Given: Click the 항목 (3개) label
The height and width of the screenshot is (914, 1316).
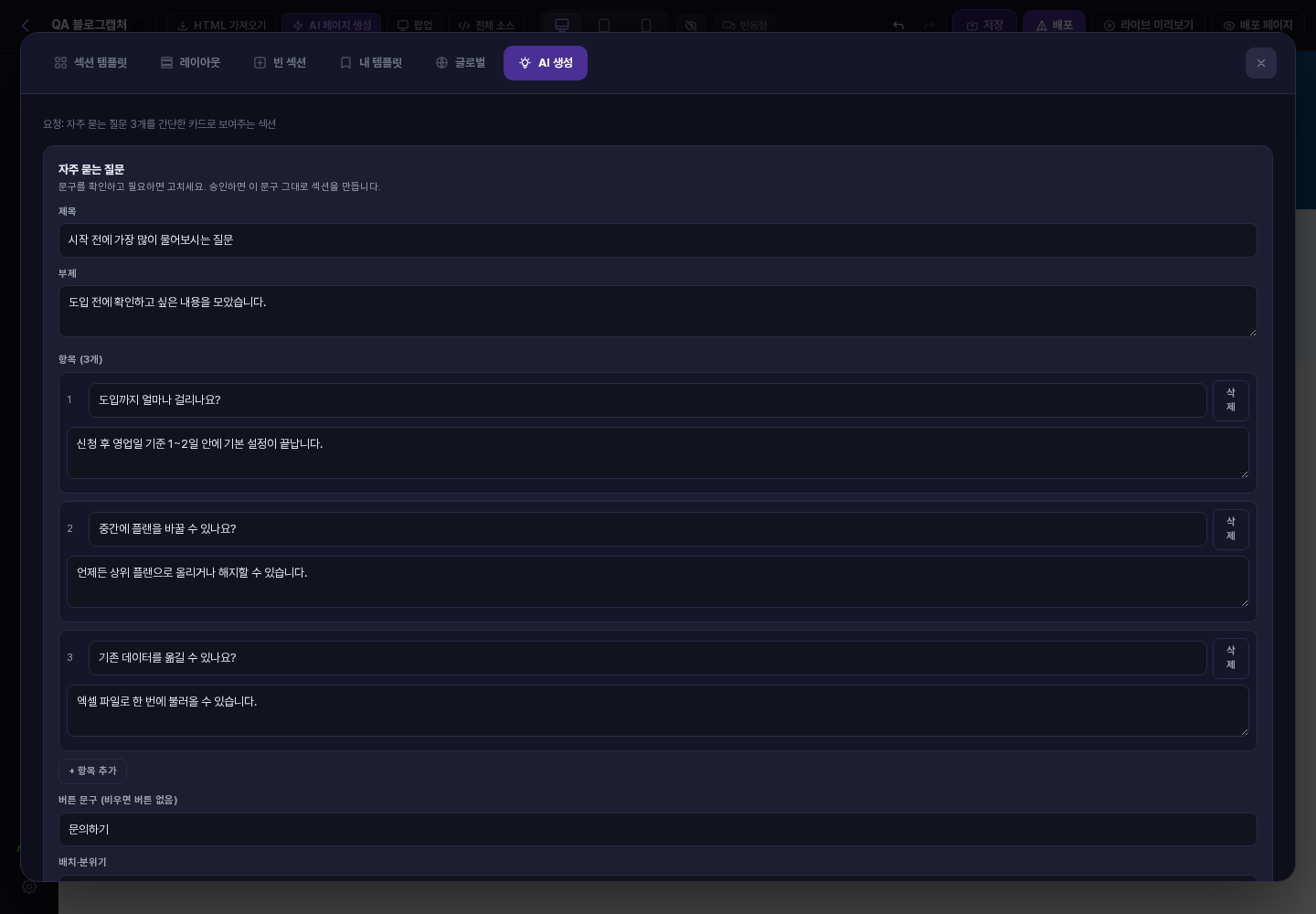Looking at the screenshot, I should point(80,360).
